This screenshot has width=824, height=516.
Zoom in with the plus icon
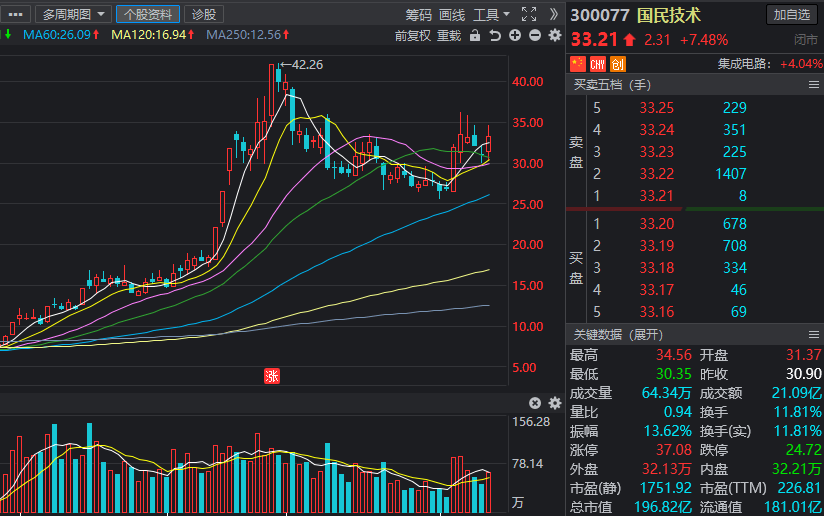[x=515, y=35]
